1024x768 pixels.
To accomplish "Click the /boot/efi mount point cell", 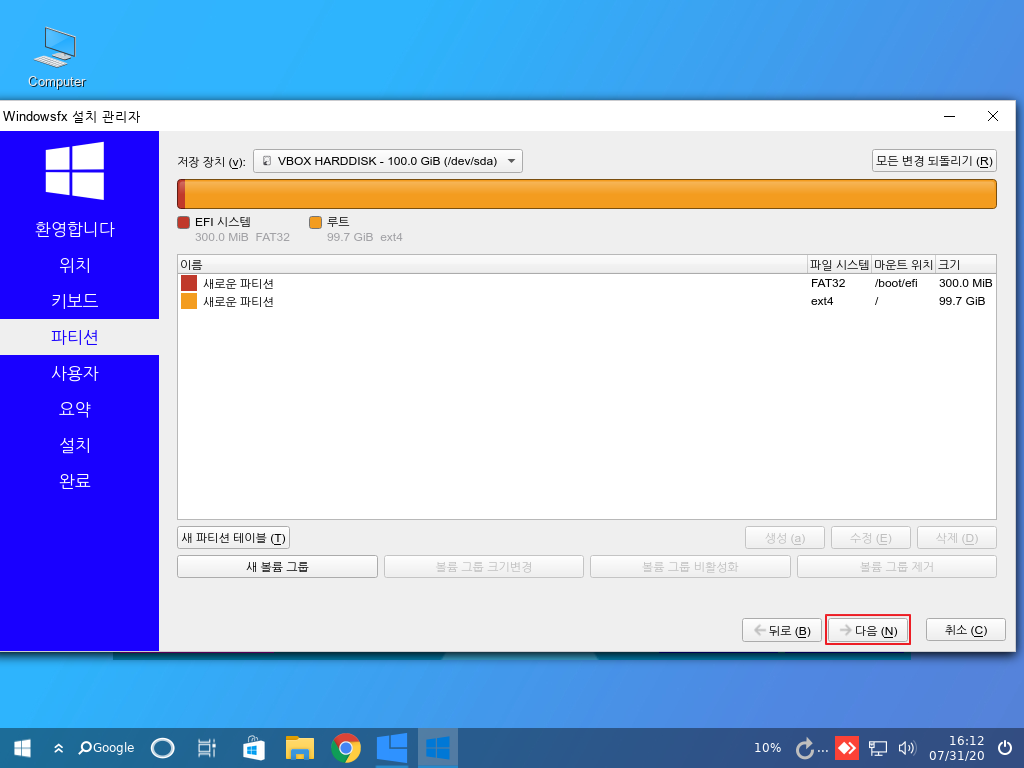I will tap(896, 283).
